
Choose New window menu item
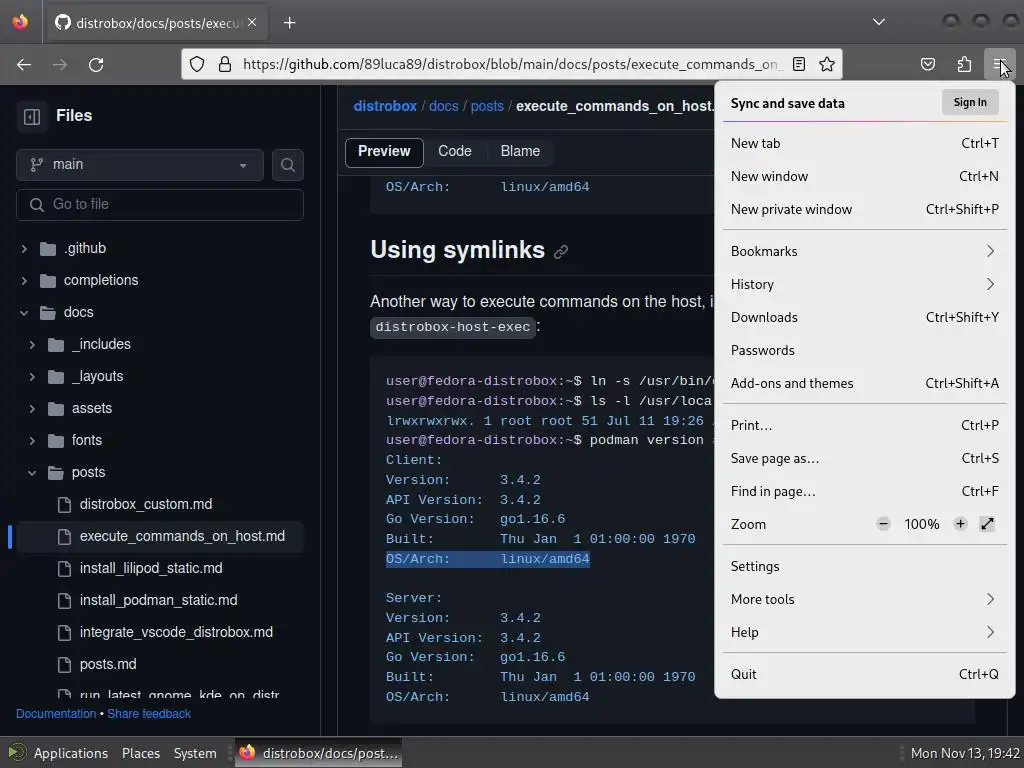click(x=865, y=176)
